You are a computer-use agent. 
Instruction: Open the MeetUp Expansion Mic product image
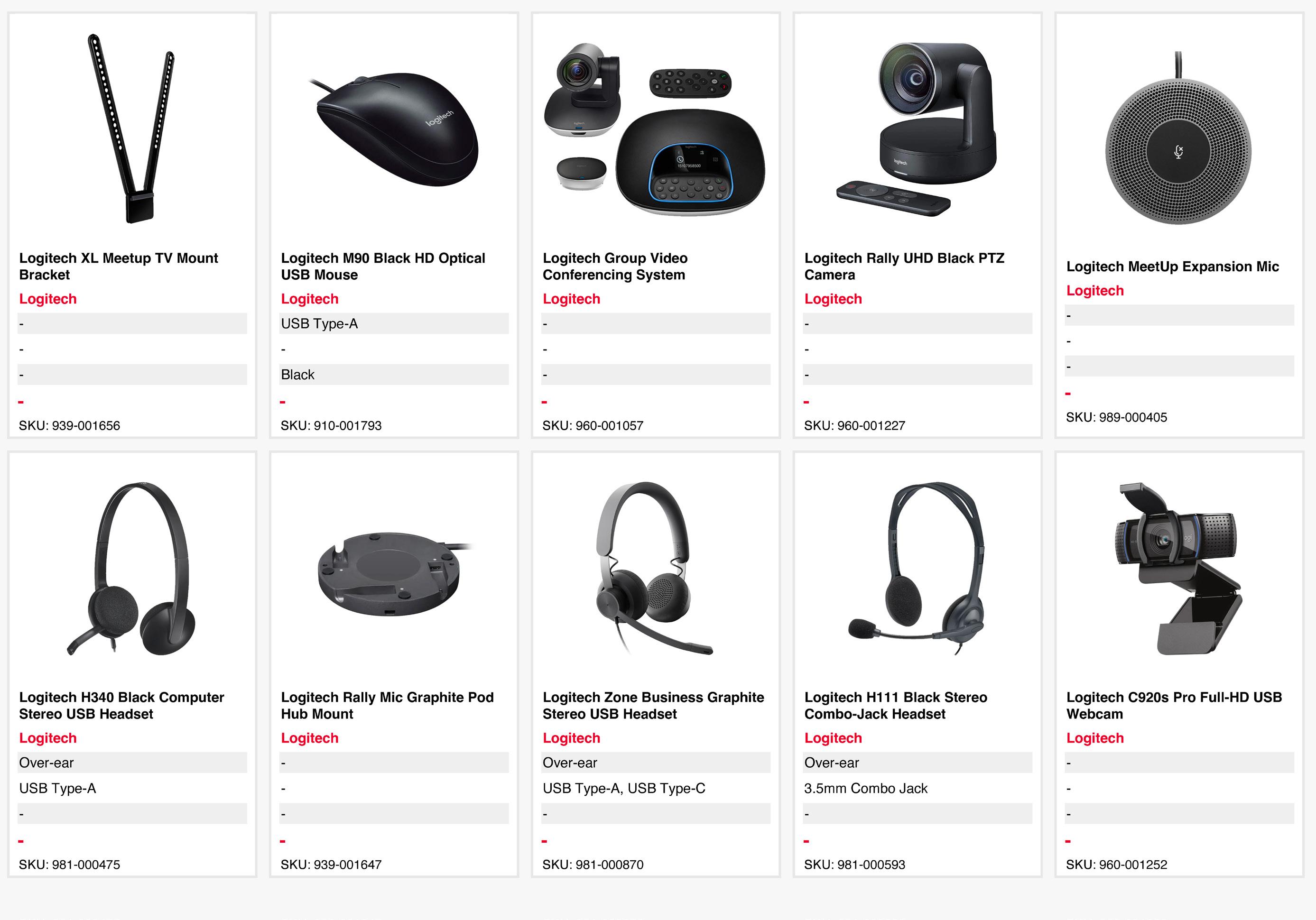point(1178,138)
